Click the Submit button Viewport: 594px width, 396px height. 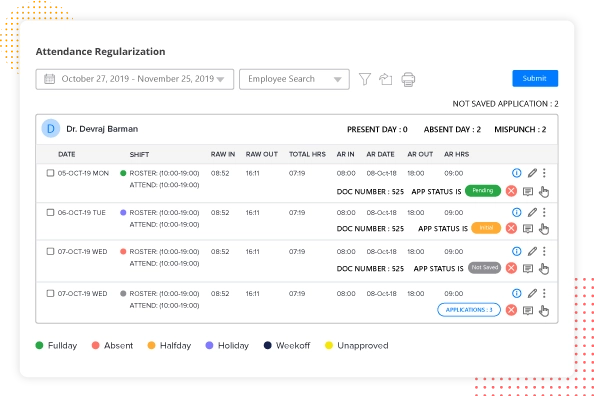(535, 78)
